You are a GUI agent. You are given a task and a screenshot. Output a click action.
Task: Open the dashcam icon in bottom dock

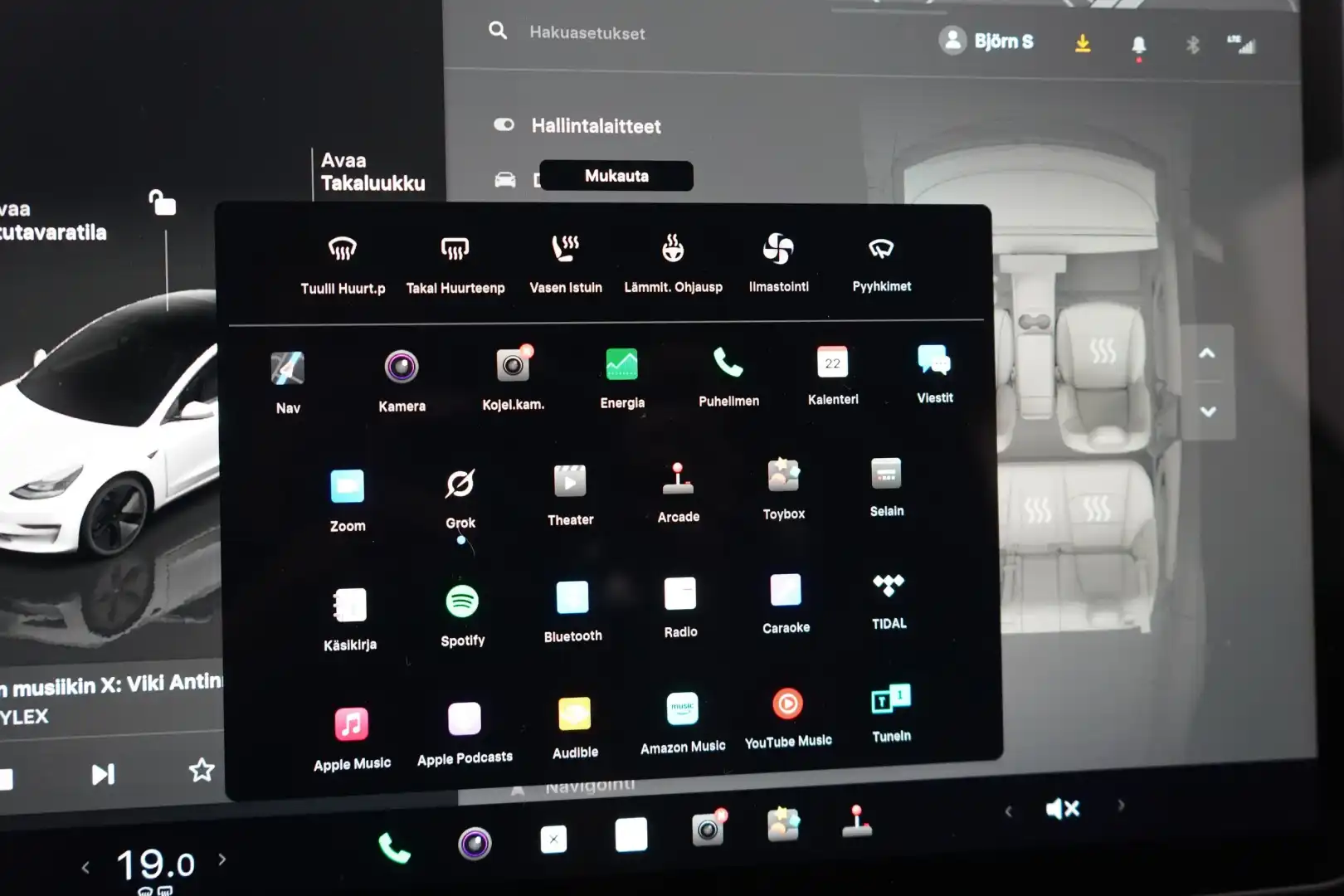click(709, 827)
